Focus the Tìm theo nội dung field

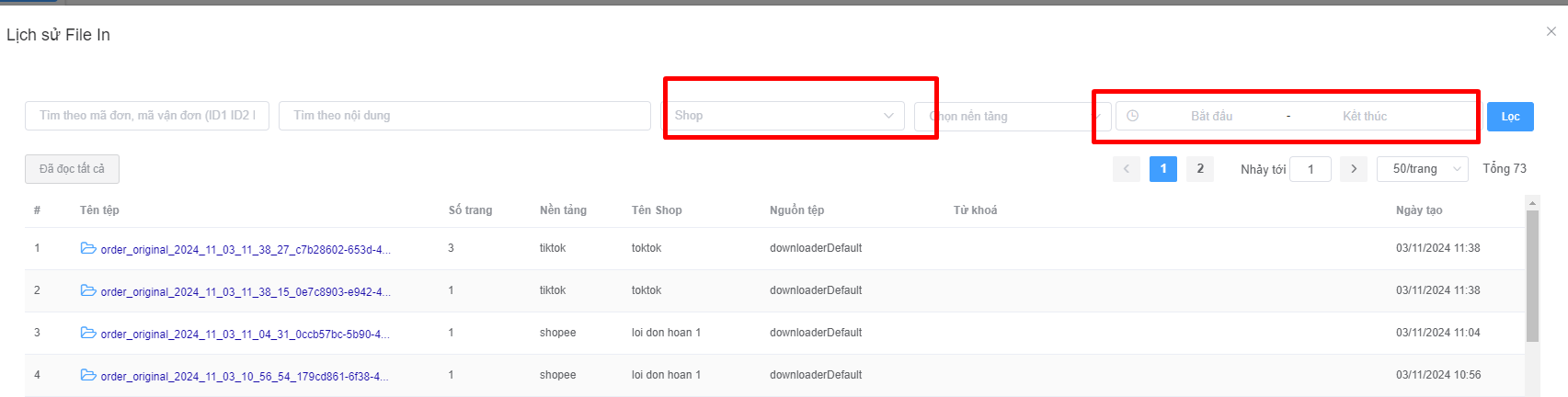point(464,116)
